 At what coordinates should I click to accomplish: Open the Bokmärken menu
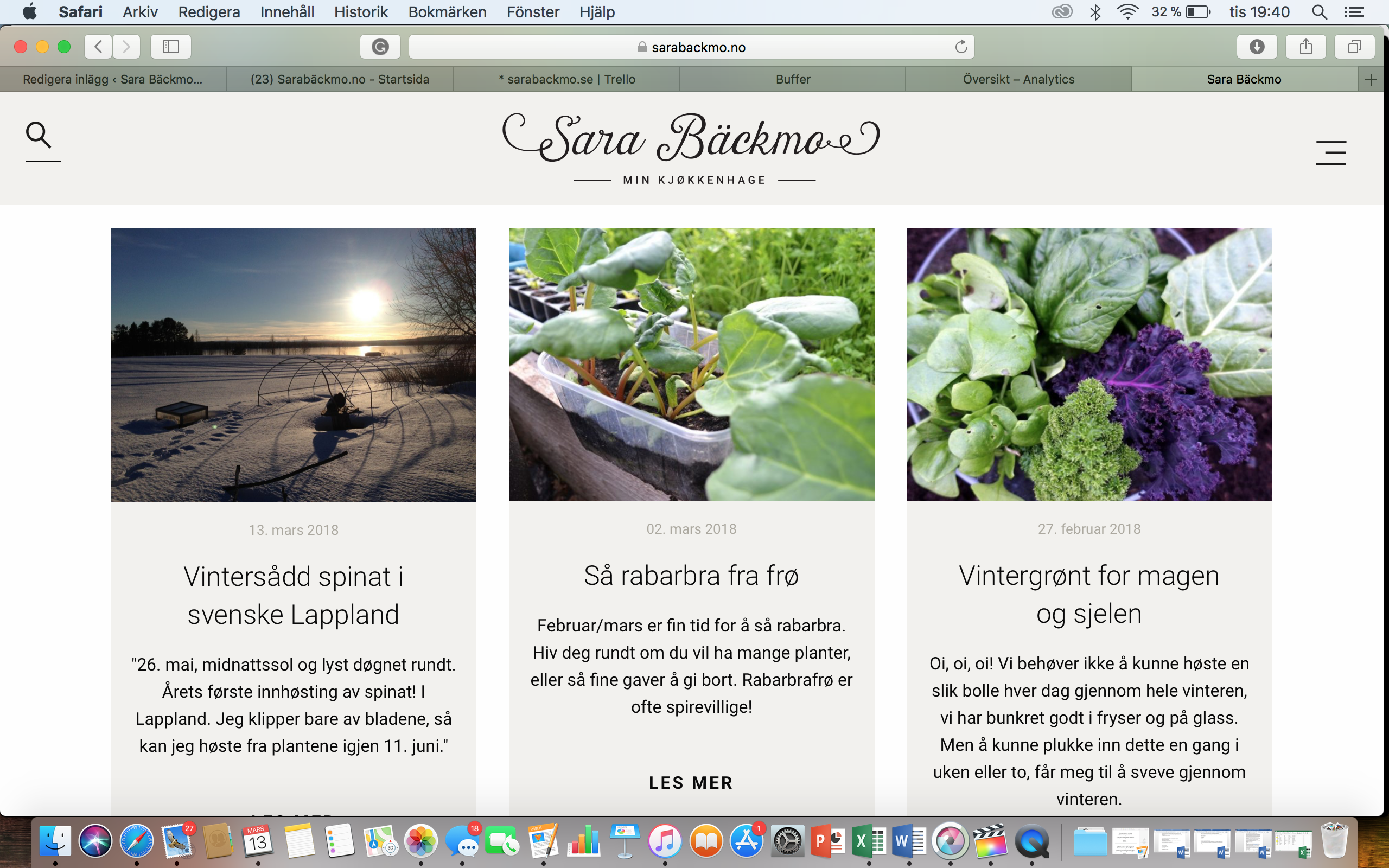coord(447,11)
